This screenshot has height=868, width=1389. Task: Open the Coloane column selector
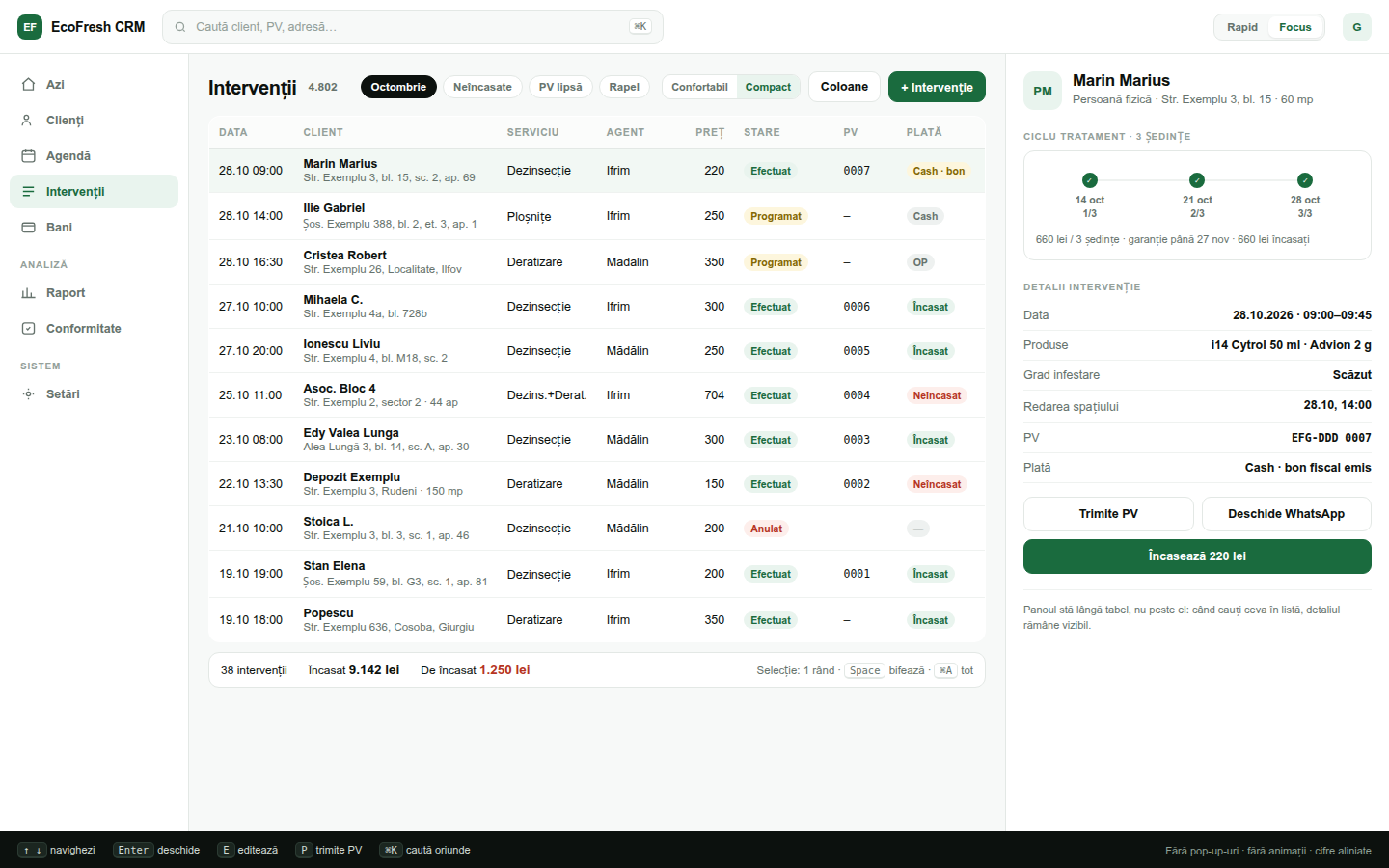(844, 87)
